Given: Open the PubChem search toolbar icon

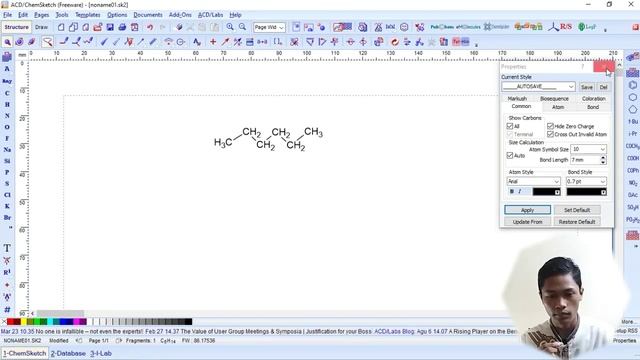Looking at the screenshot, I should click(442, 27).
